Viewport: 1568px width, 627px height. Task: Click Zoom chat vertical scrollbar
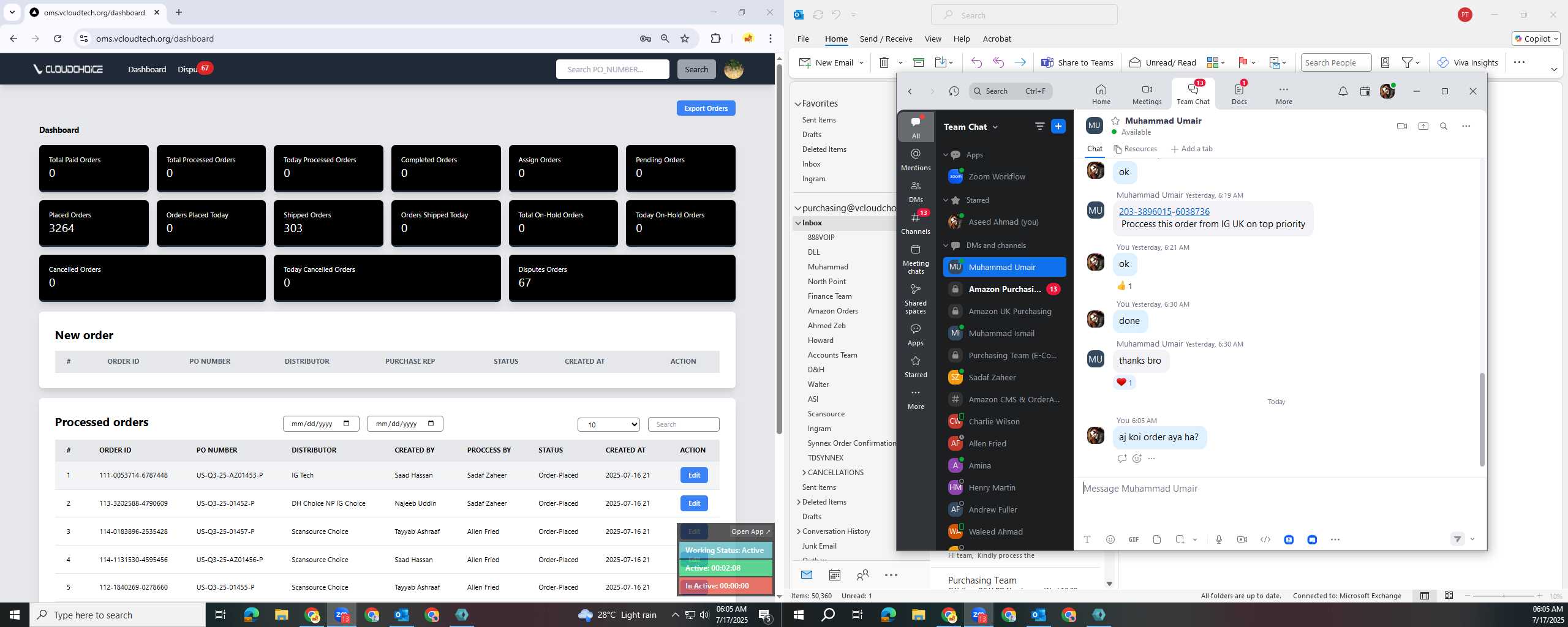coord(1481,420)
